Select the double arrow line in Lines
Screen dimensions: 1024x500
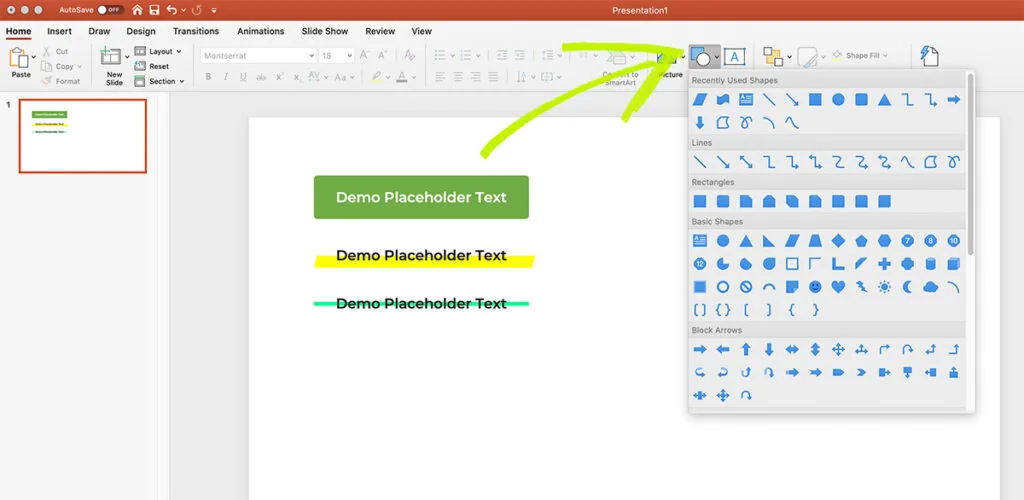(746, 162)
